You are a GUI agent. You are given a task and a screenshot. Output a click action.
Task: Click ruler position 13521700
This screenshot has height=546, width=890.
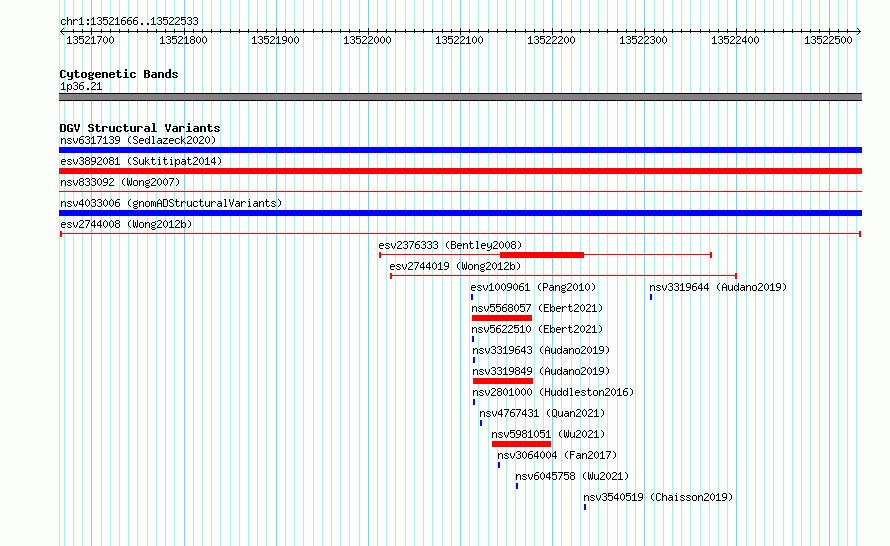pos(90,40)
